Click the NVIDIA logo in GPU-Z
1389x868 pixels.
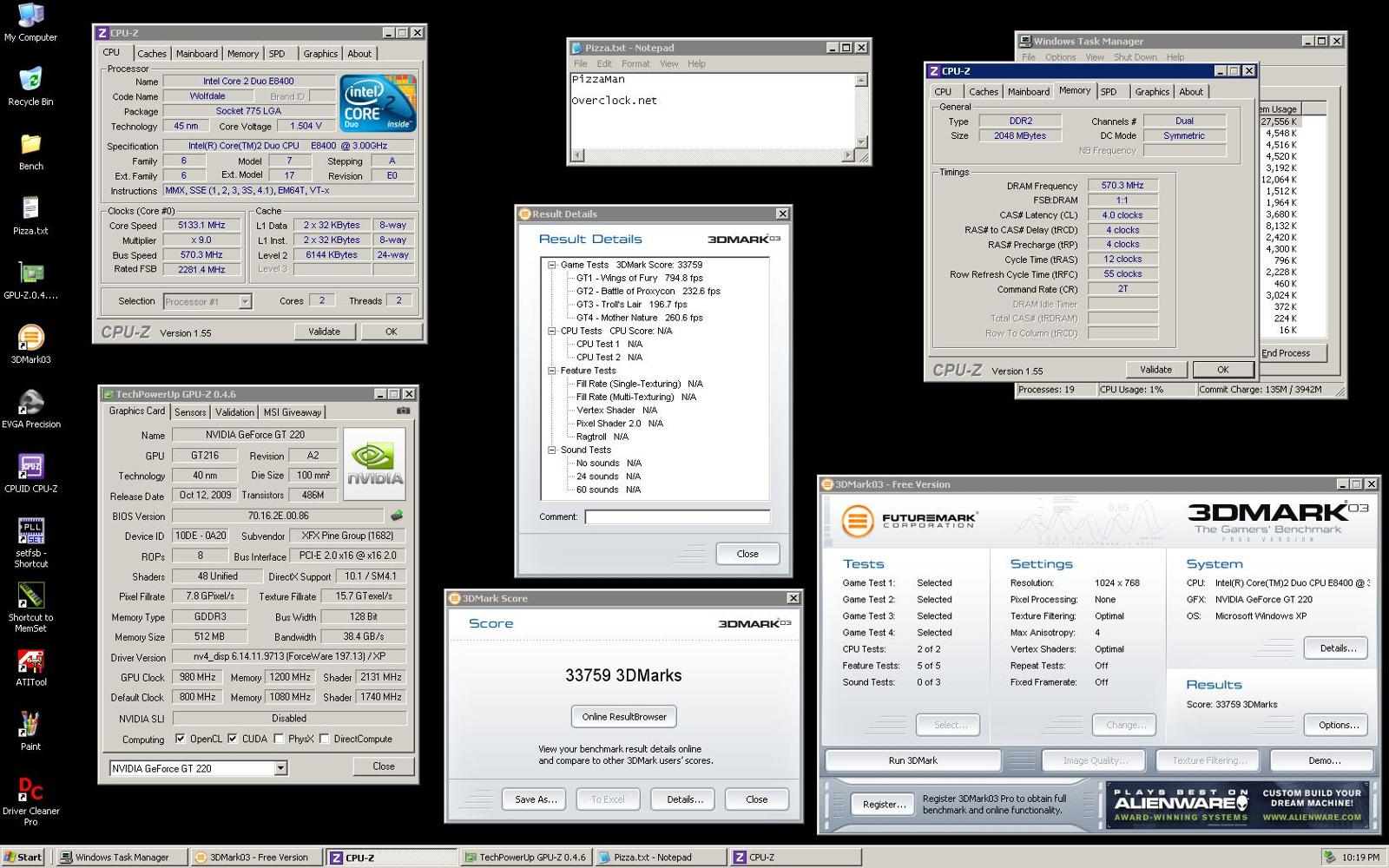tap(374, 464)
